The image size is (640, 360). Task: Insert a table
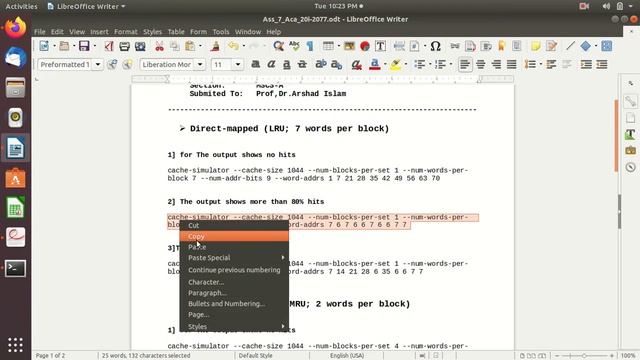[x=328, y=46]
